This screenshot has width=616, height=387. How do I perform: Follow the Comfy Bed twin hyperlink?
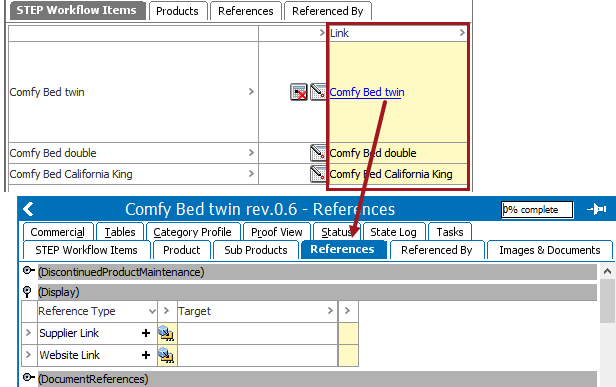pos(367,92)
